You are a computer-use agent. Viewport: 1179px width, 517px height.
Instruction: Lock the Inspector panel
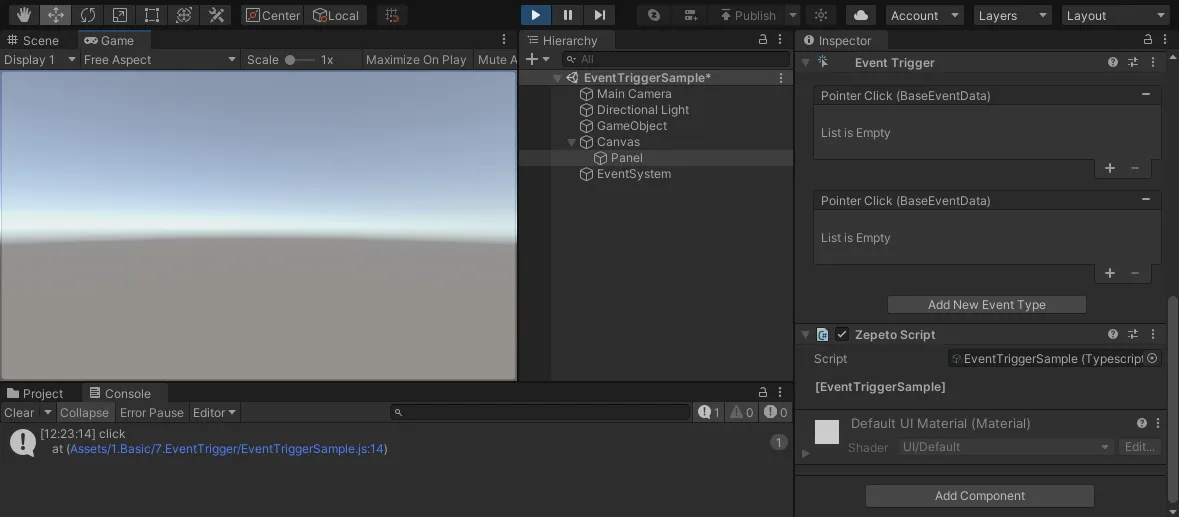1147,40
